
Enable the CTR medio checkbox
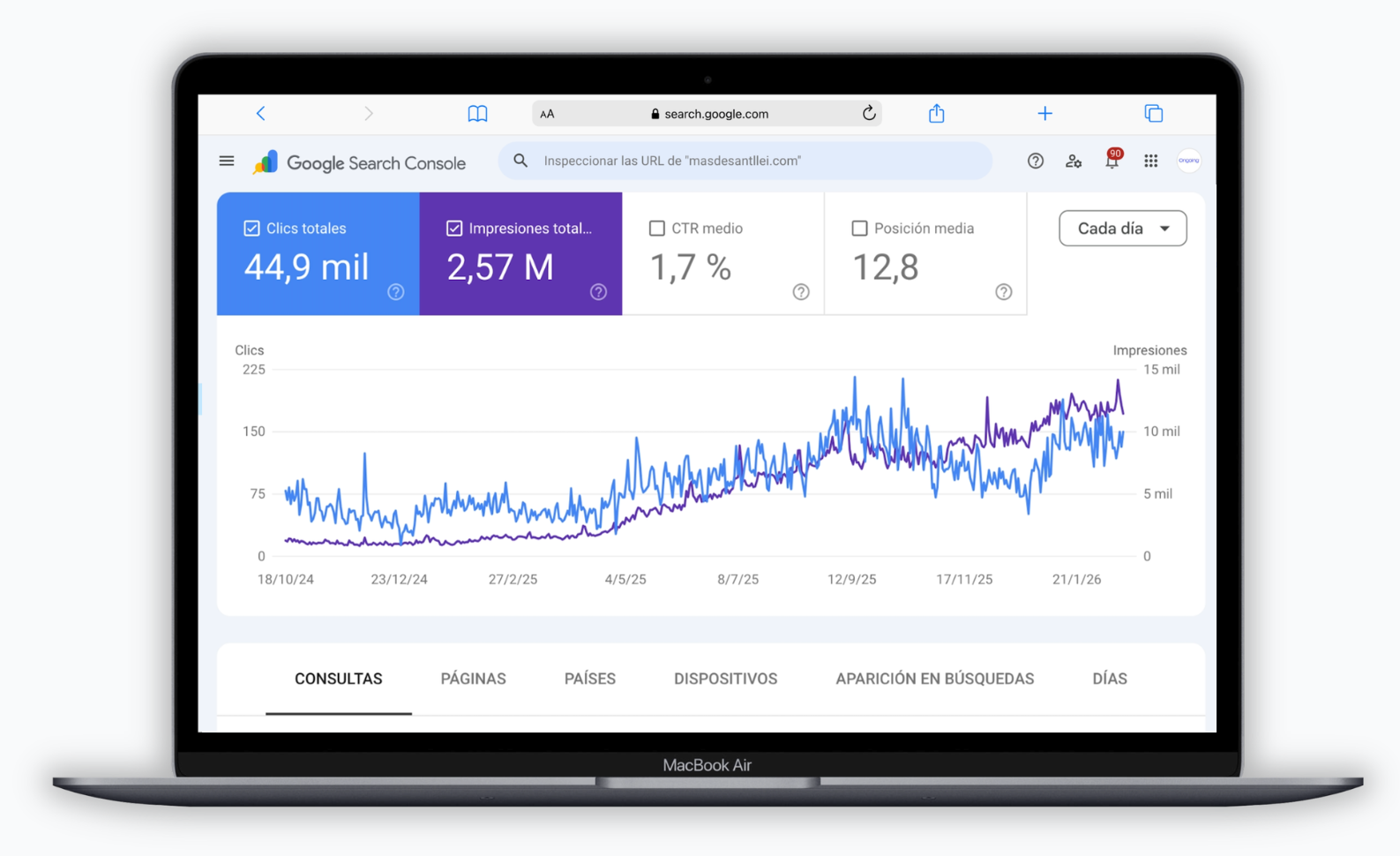click(657, 229)
